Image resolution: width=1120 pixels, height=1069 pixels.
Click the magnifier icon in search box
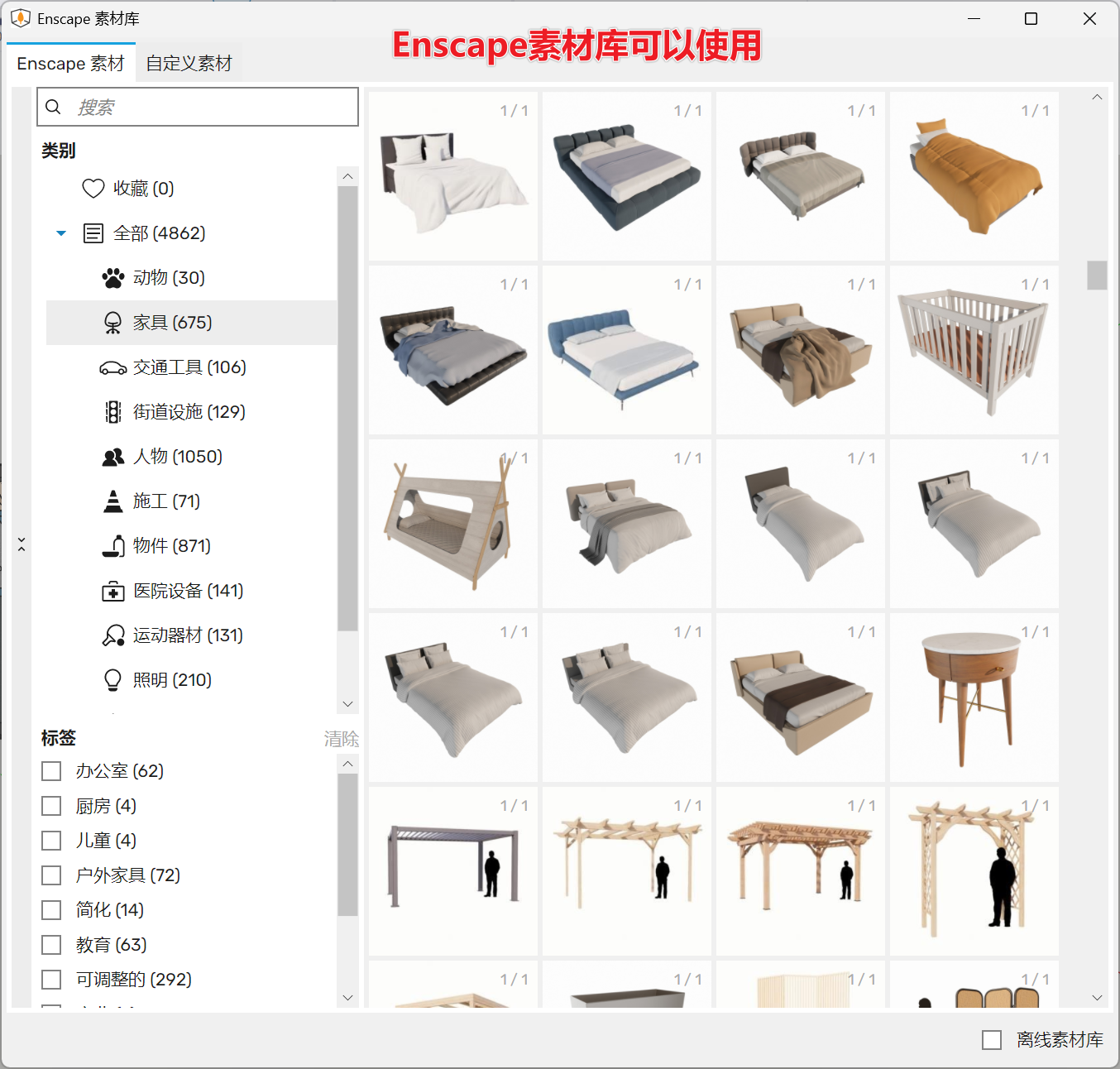53,107
